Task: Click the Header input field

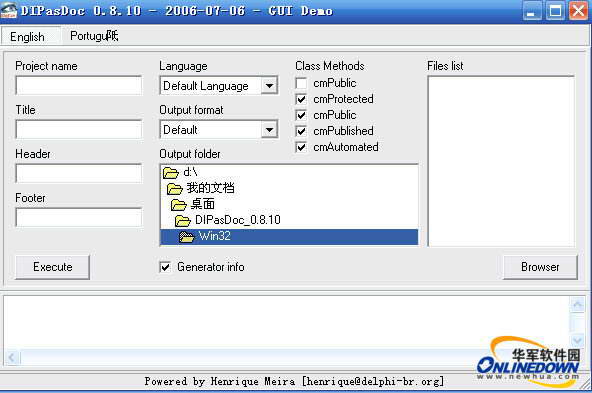Action: [79, 173]
